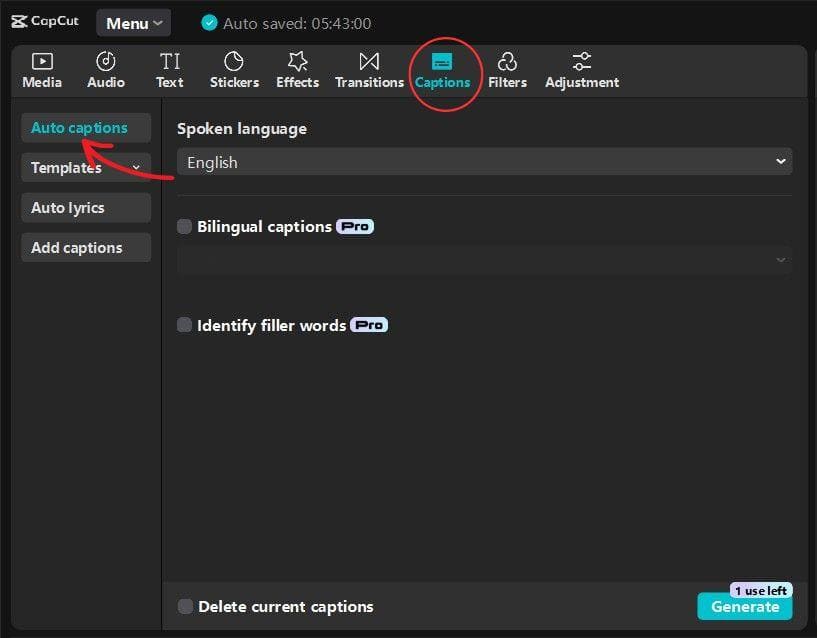
Task: Open the Effects panel
Action: tap(298, 70)
